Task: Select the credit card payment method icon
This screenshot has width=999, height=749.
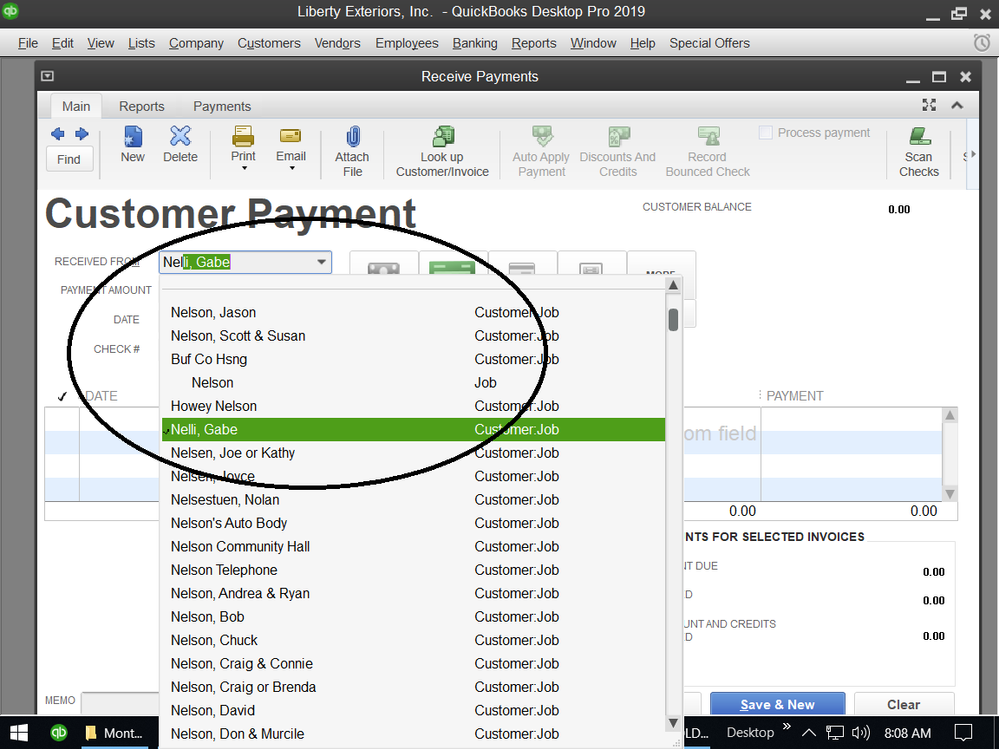Action: click(522, 268)
